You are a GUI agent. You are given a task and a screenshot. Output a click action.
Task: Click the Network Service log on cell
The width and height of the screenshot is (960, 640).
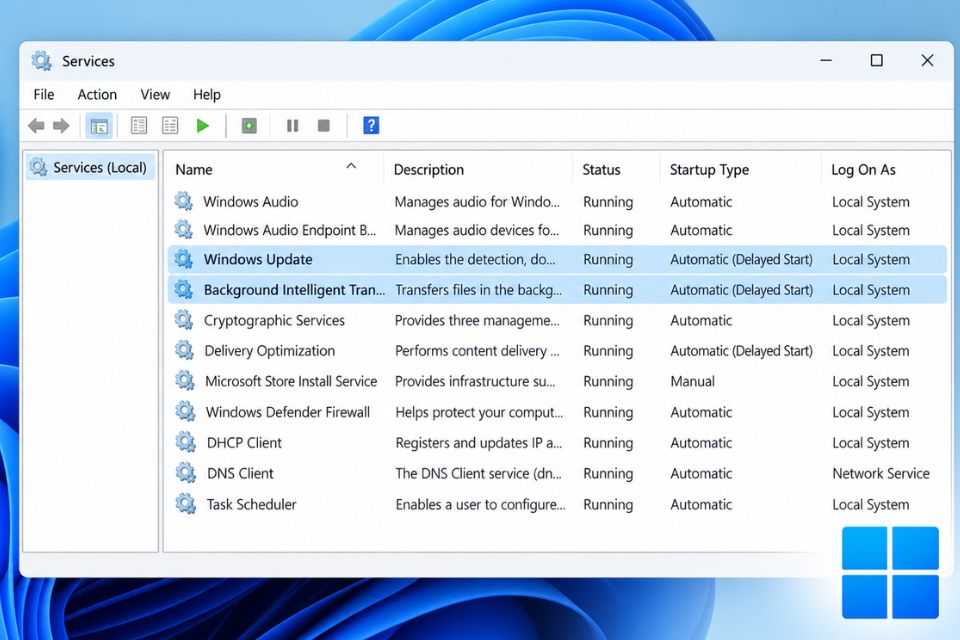(880, 473)
